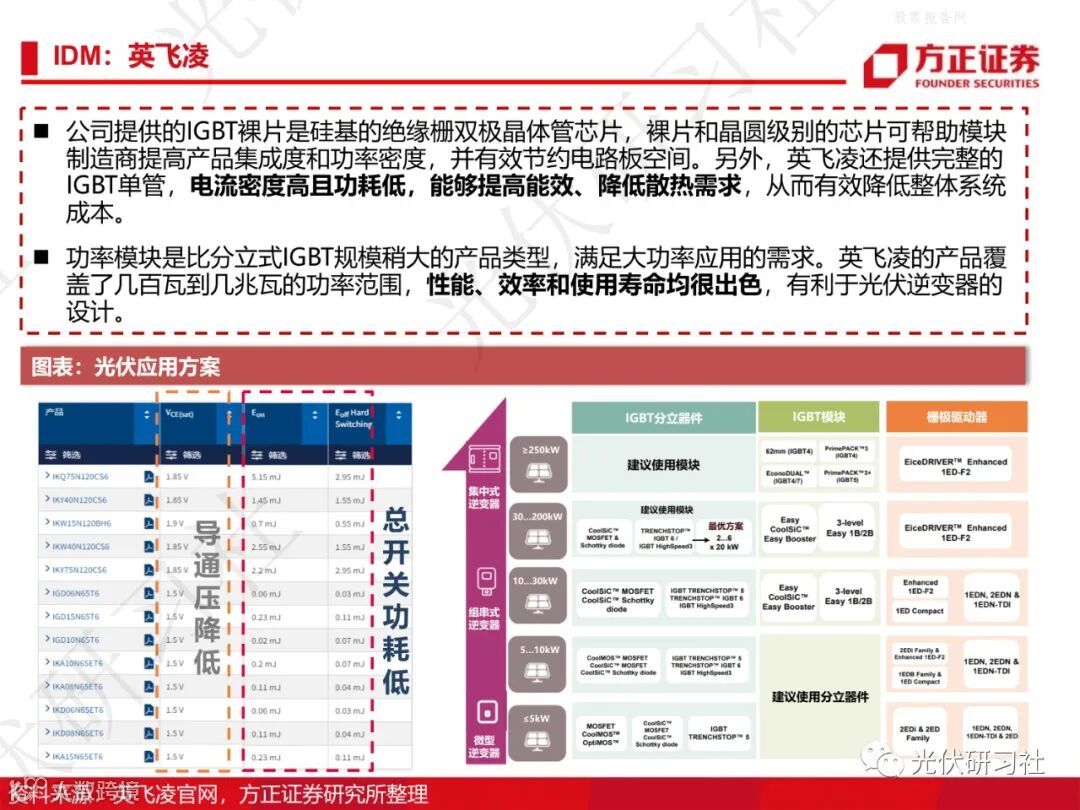1080x810 pixels.
Task: Click the MOSFET CoolMOS OptiMOS box
Action: [600, 734]
